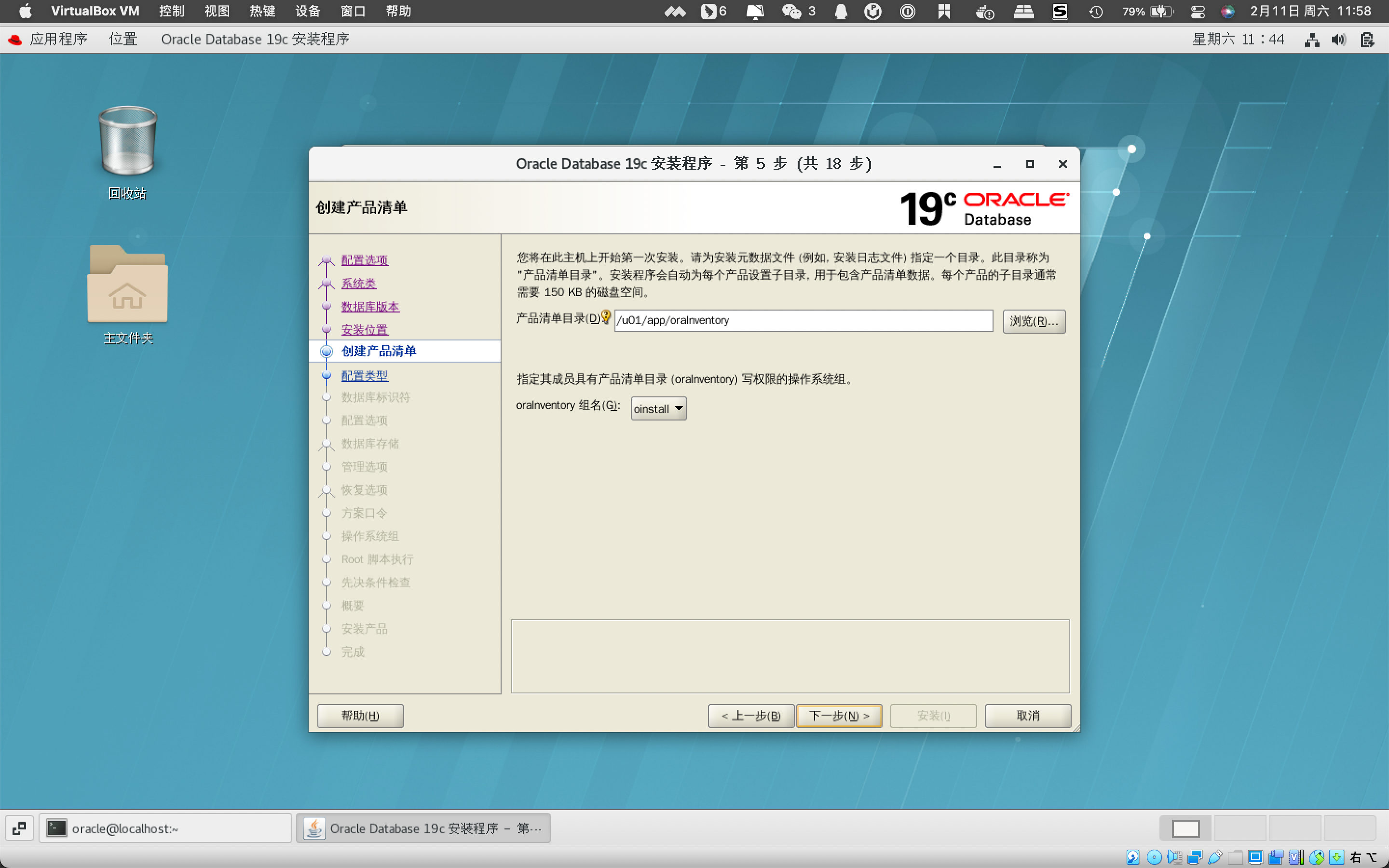Image resolution: width=1389 pixels, height=868 pixels.
Task: Open WeChat icon in macOS menu bar
Action: click(x=791, y=11)
